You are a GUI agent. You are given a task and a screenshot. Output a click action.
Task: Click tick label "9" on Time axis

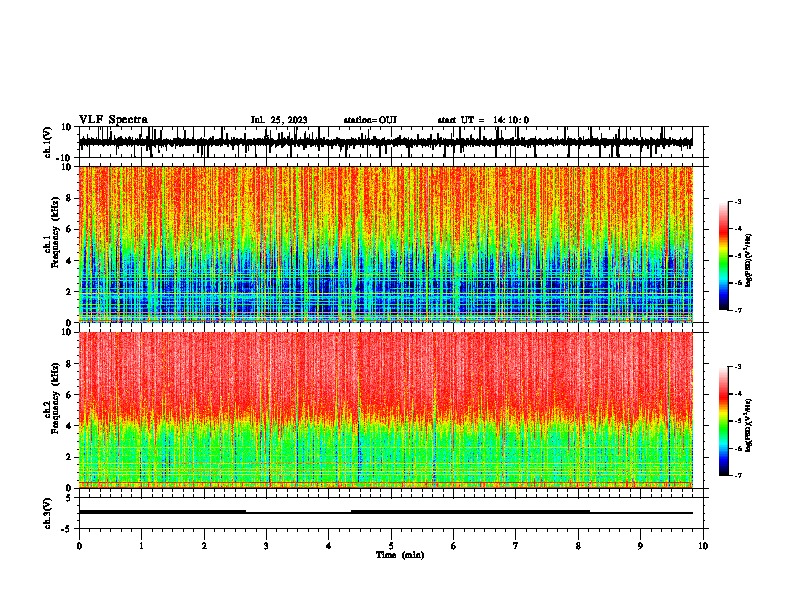tap(640, 546)
